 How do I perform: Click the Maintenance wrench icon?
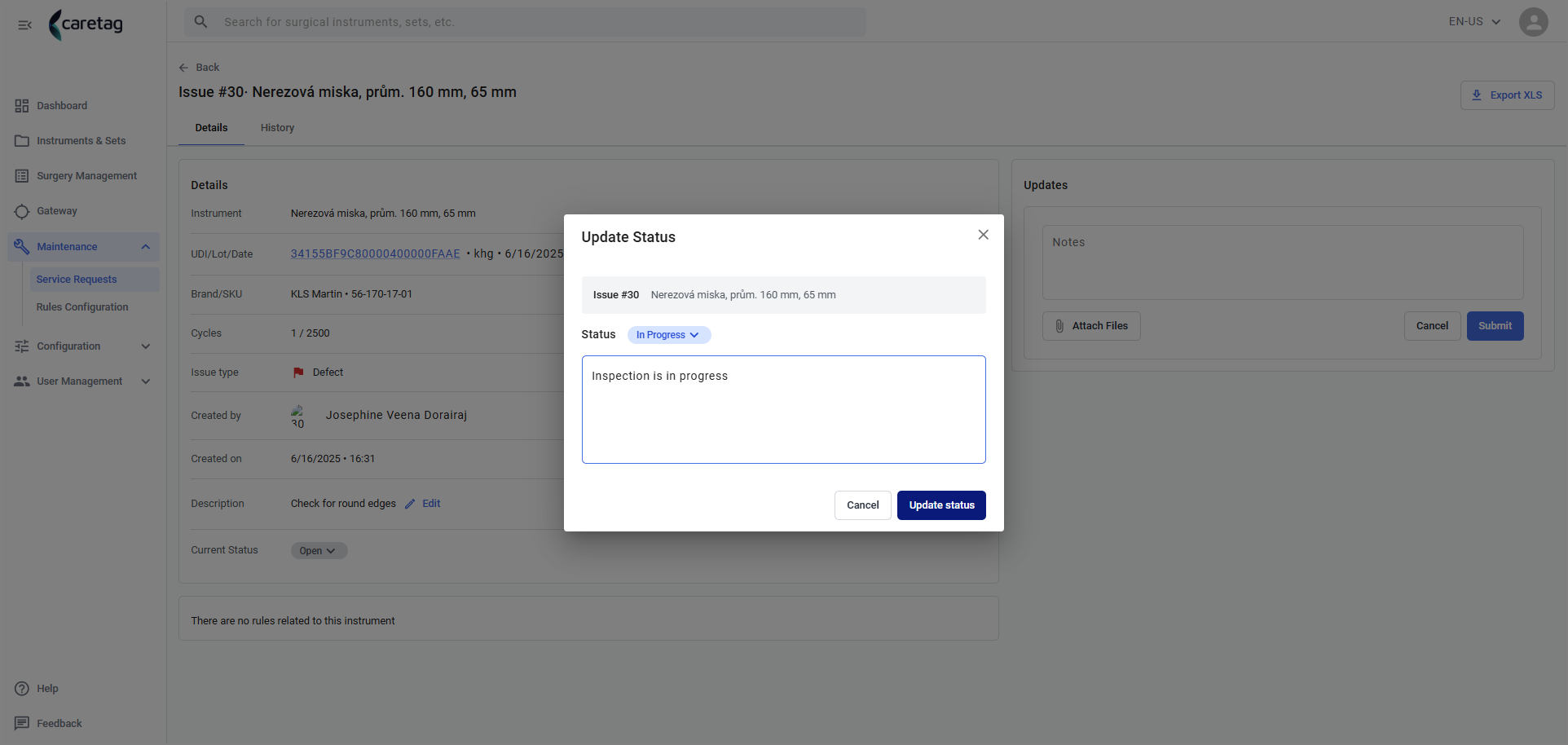[22, 246]
